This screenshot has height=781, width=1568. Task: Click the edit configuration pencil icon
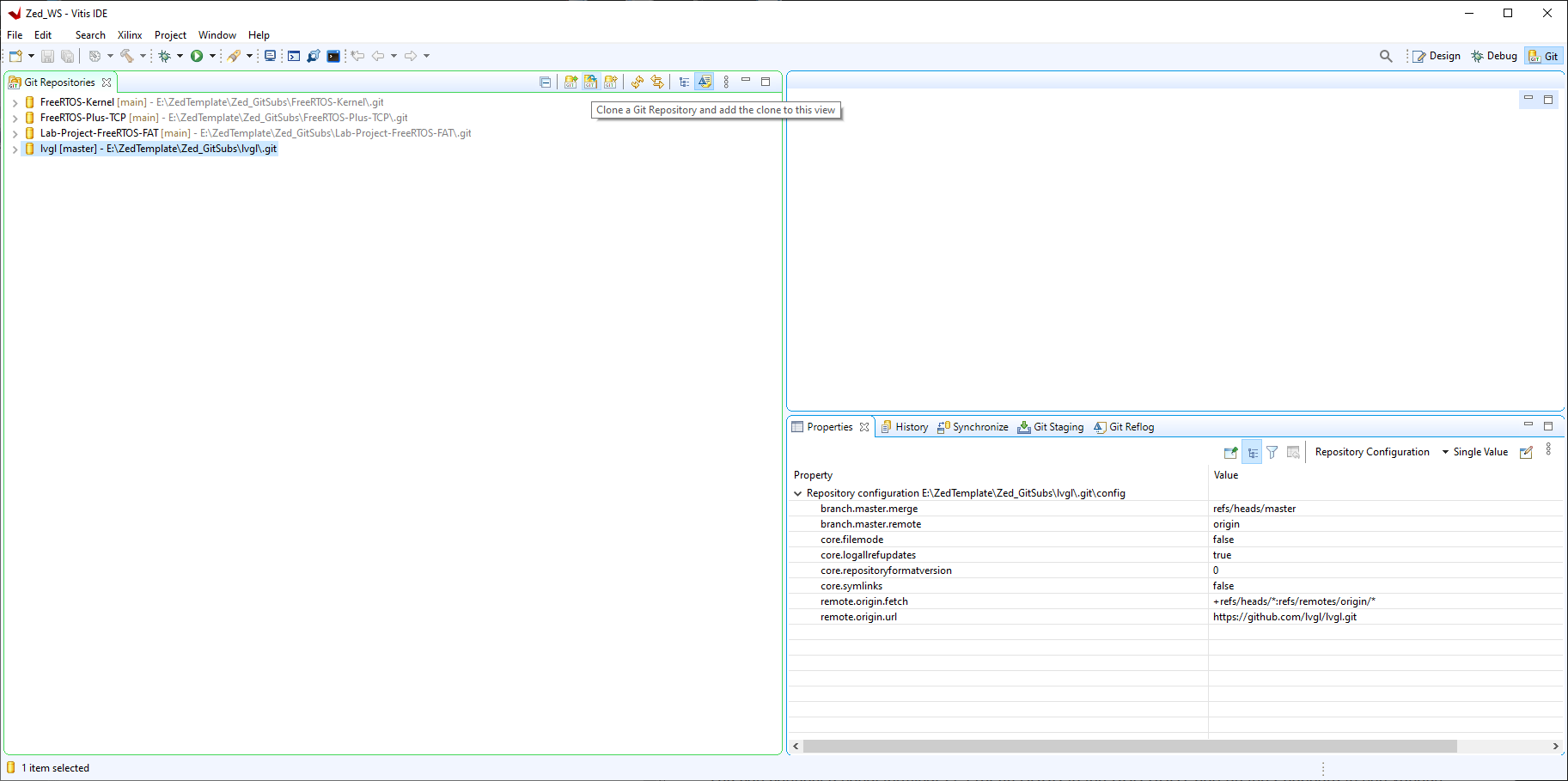coord(1526,452)
